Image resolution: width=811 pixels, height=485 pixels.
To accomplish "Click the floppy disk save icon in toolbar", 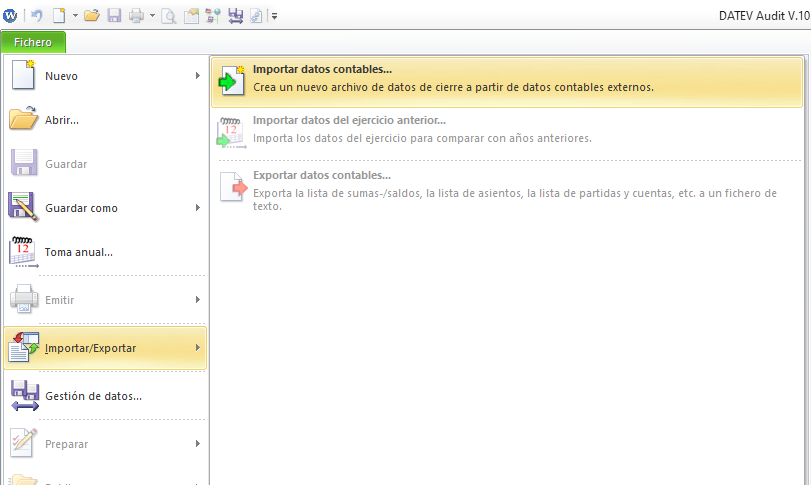I will [x=114, y=16].
